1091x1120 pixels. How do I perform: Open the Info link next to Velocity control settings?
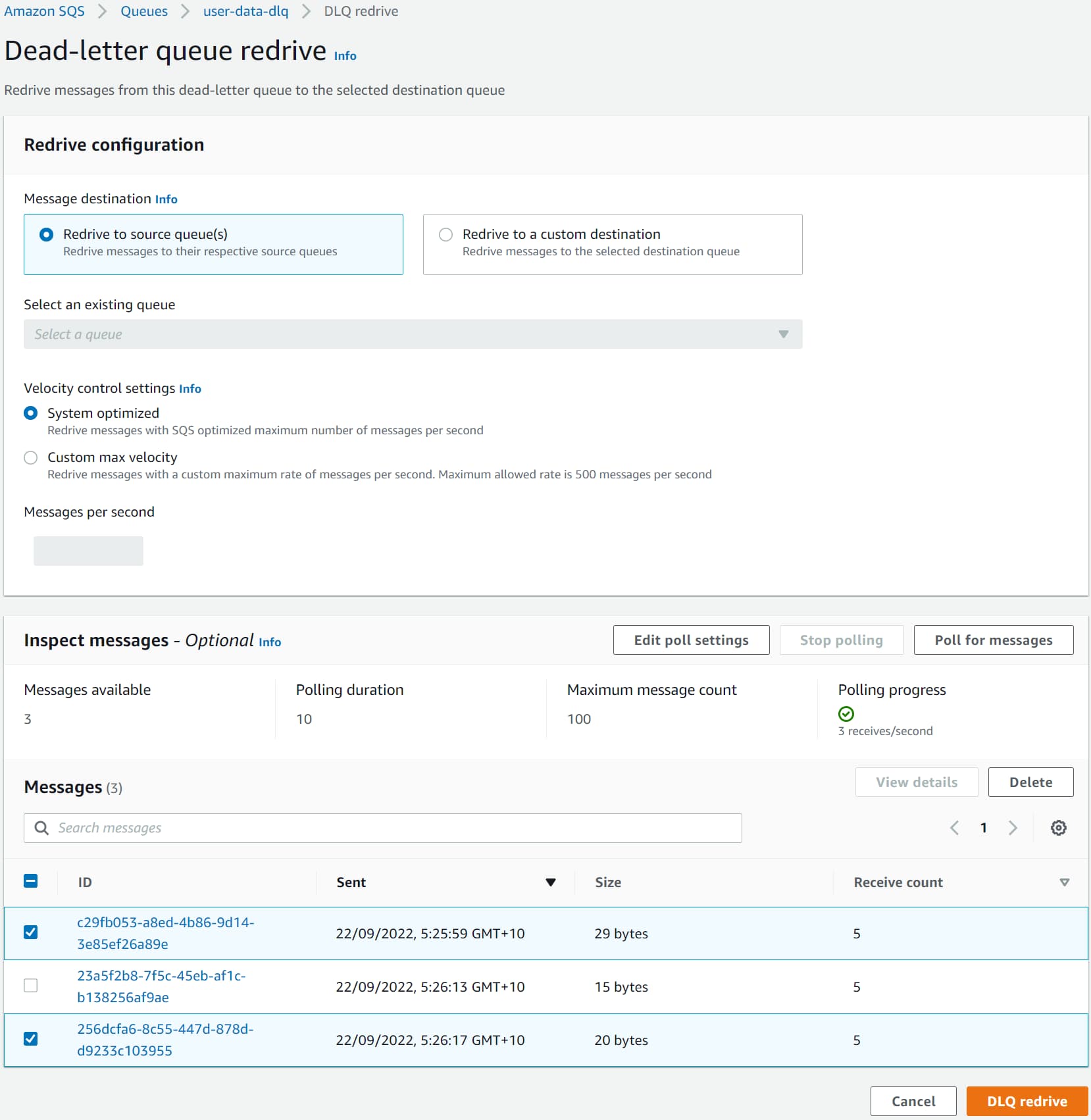[190, 388]
